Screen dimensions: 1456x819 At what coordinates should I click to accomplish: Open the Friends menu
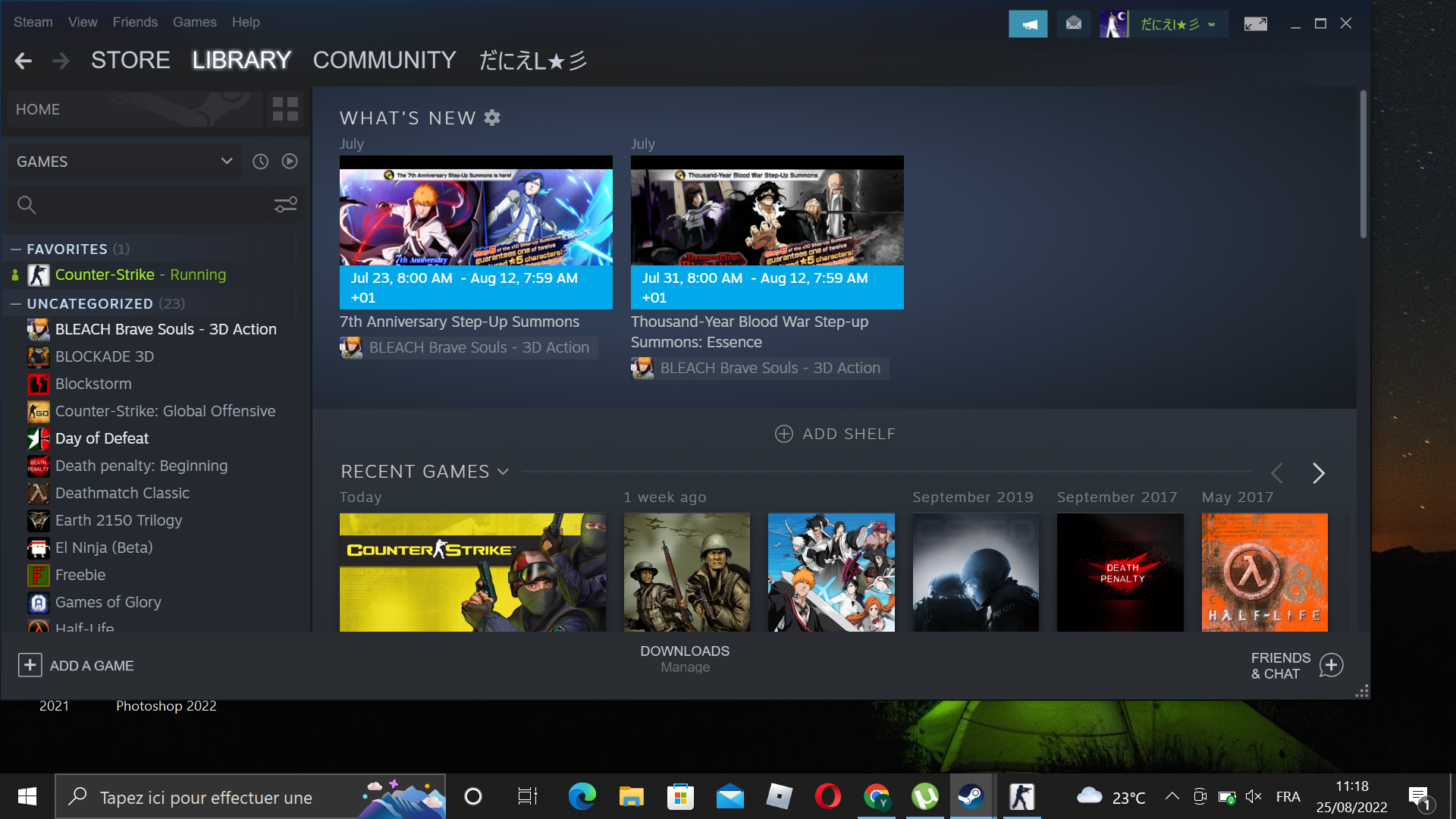pyautogui.click(x=135, y=22)
